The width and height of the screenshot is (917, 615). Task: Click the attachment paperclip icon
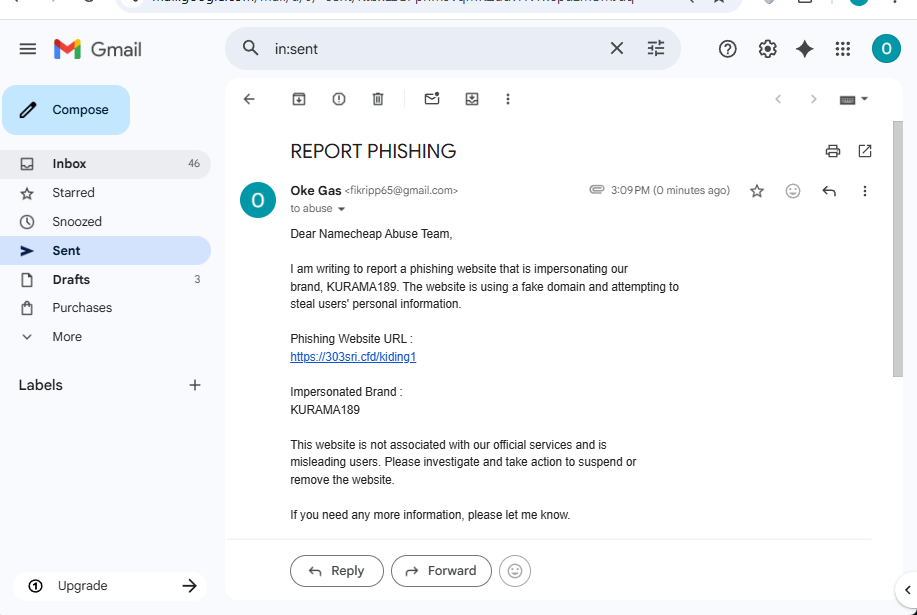597,189
